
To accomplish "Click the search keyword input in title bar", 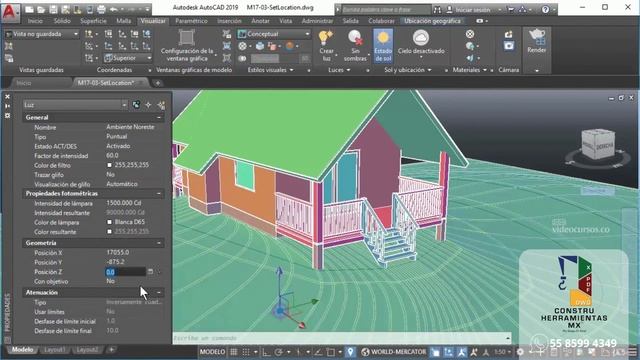I will point(386,9).
